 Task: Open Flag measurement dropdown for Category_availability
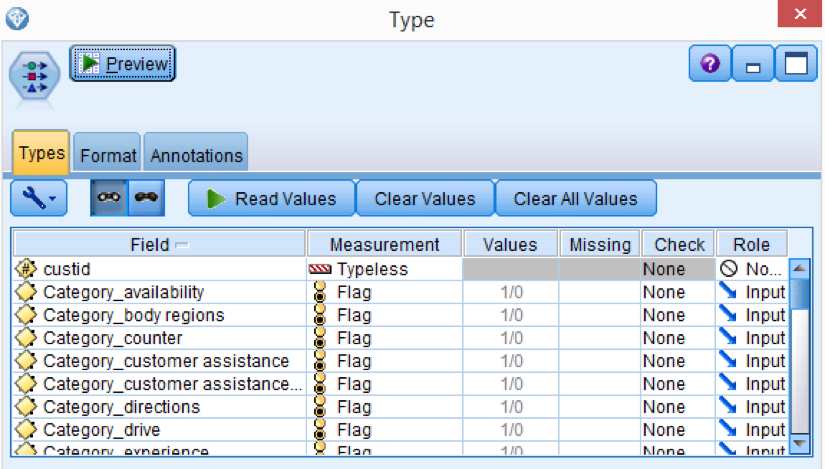click(385, 292)
